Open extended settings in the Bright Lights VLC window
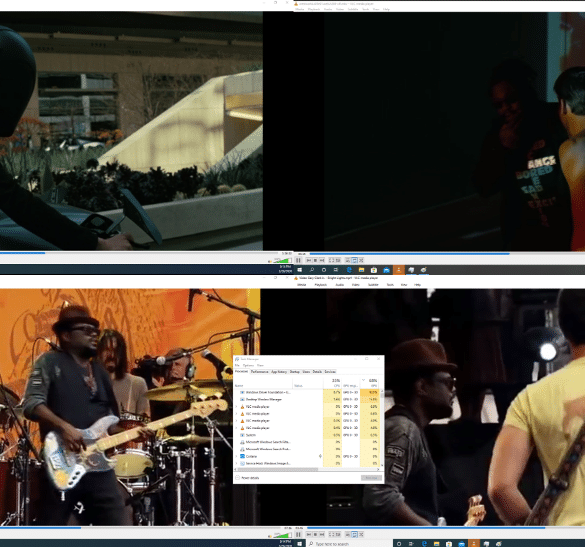This screenshot has height=547, width=585. pos(338,535)
